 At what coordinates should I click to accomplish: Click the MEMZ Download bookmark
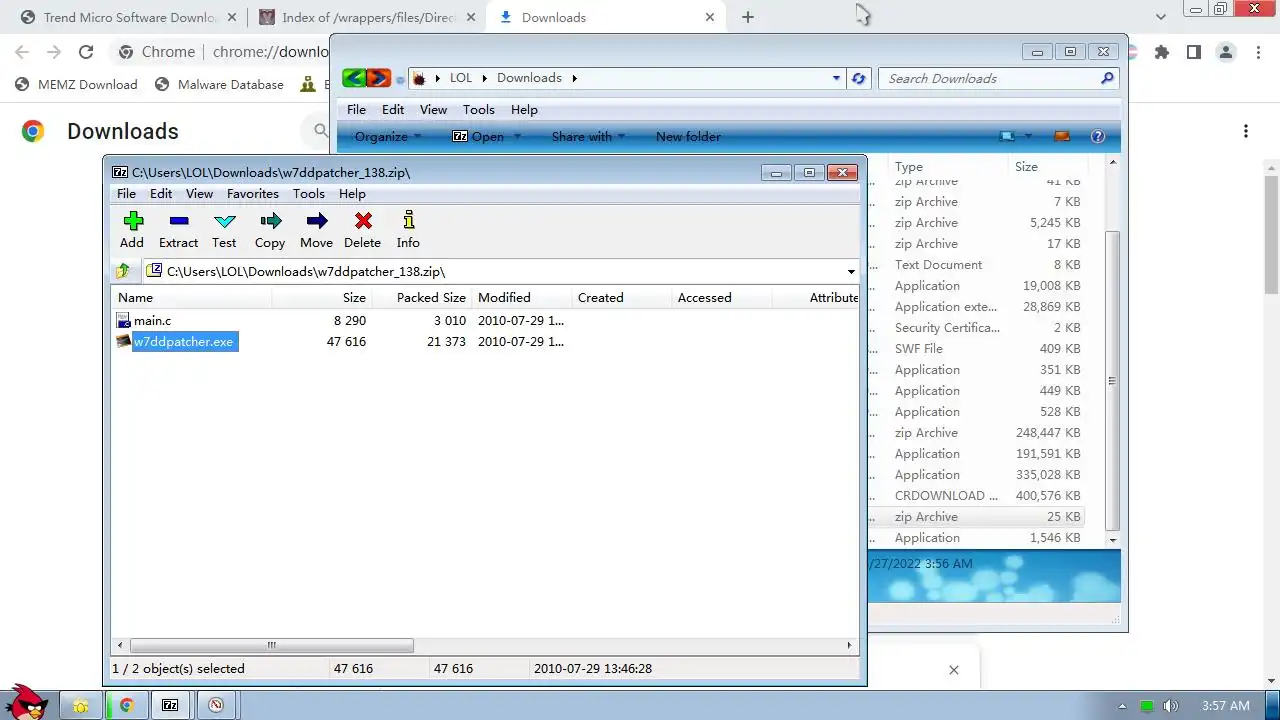pos(76,84)
